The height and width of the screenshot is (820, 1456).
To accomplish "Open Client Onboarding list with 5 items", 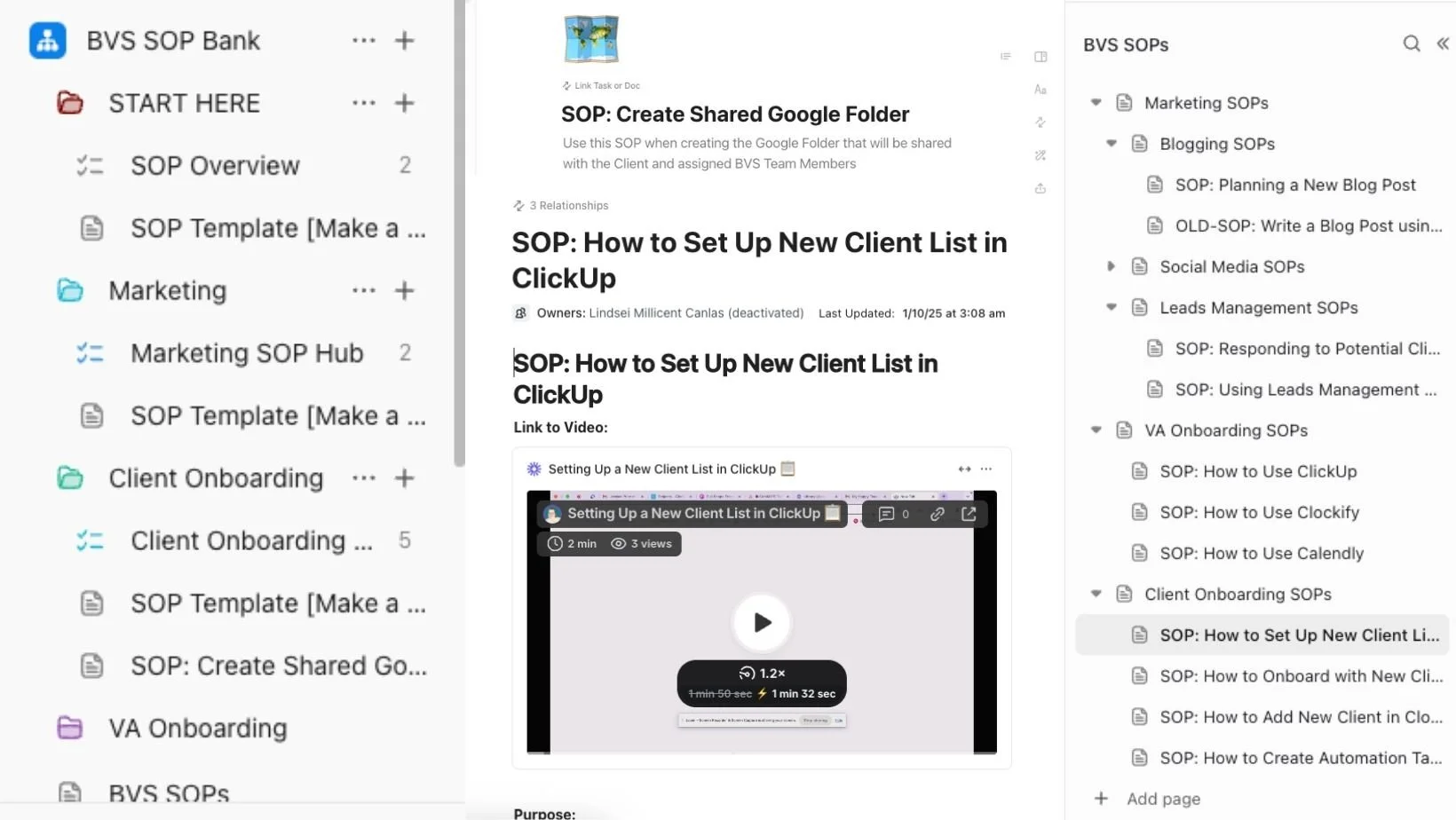I will coord(251,540).
